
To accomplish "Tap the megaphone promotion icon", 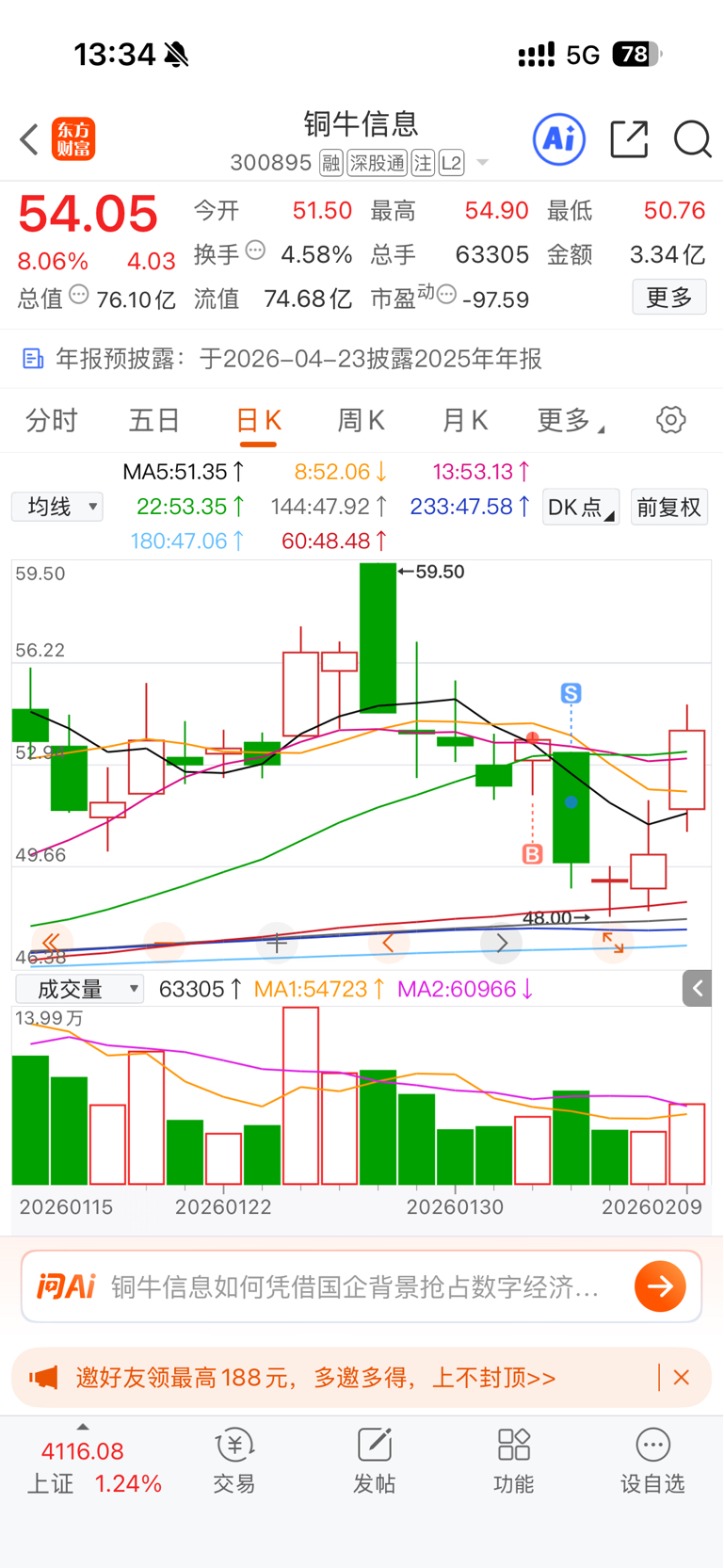I will pyautogui.click(x=43, y=1378).
